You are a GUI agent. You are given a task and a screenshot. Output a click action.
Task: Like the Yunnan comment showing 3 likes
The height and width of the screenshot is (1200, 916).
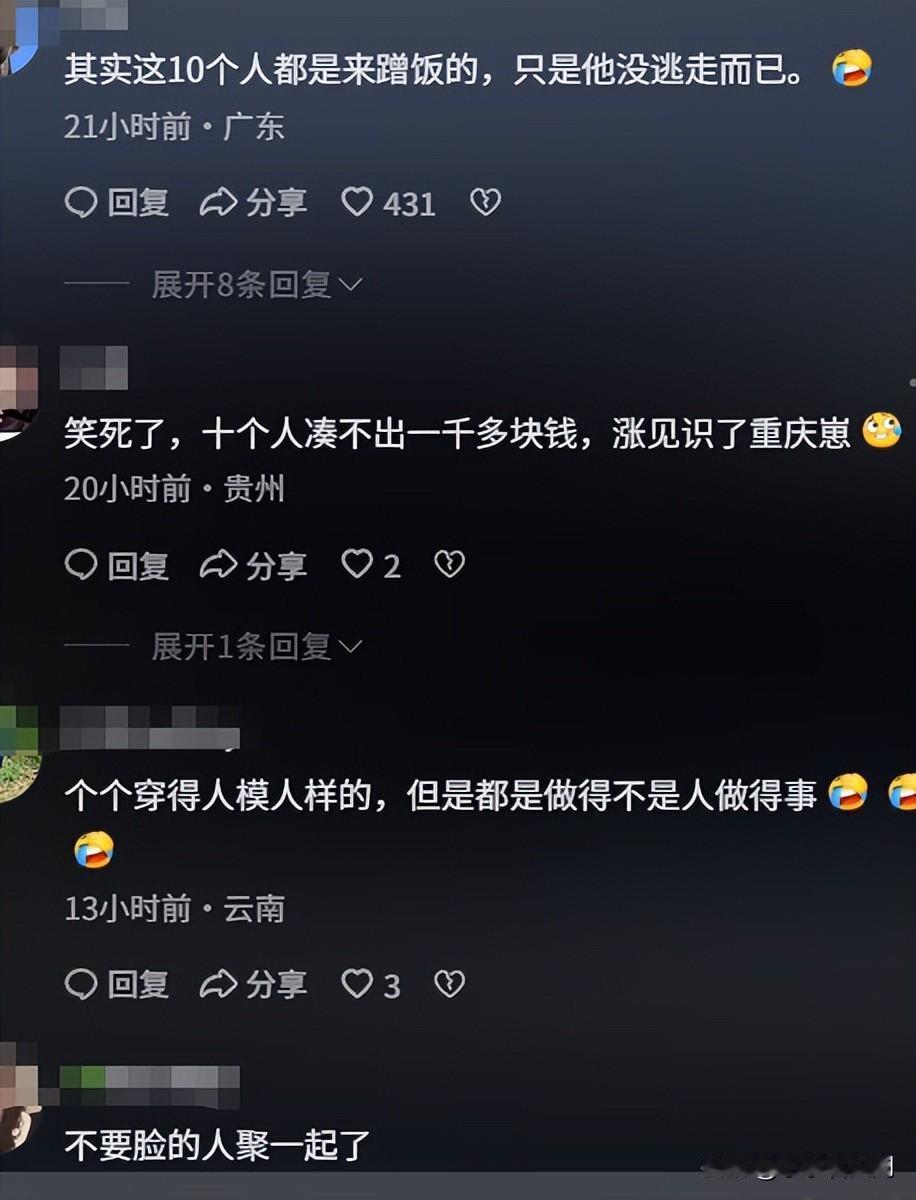coord(357,985)
